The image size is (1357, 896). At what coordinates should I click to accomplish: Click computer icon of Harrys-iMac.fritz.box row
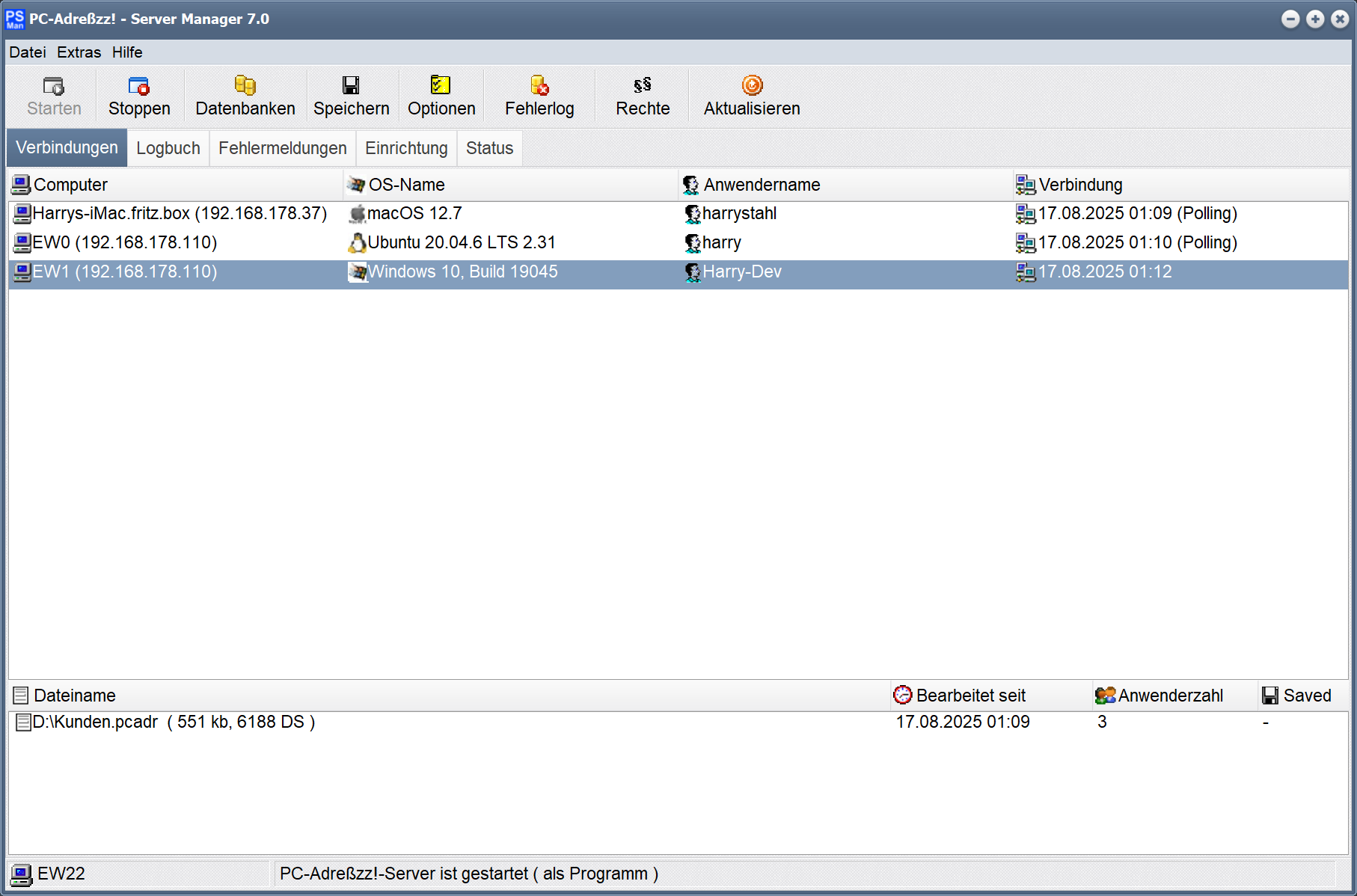[22, 214]
